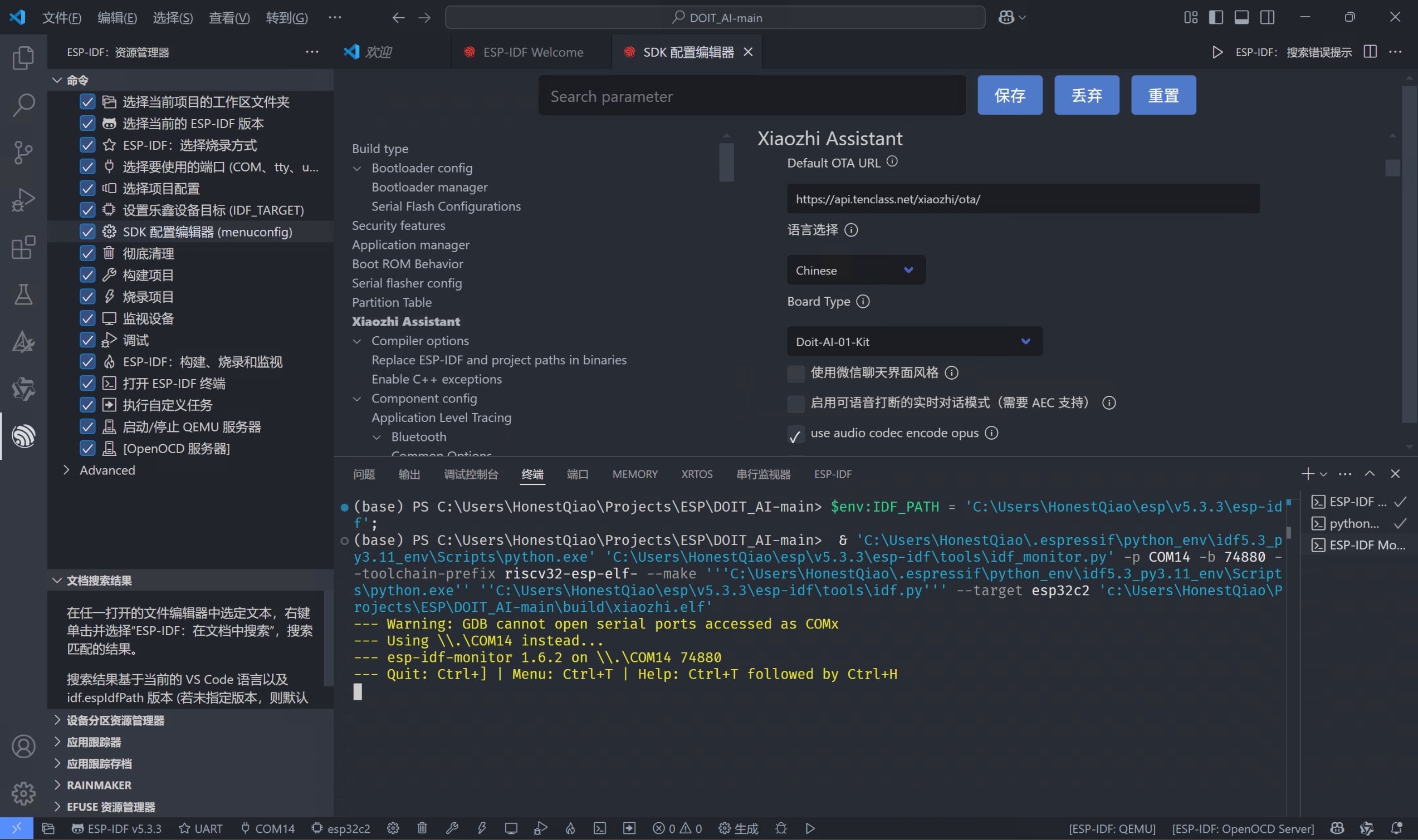Viewport: 1418px width, 840px height.
Task: Click the build, flash and monitor flame icon
Action: (x=570, y=828)
